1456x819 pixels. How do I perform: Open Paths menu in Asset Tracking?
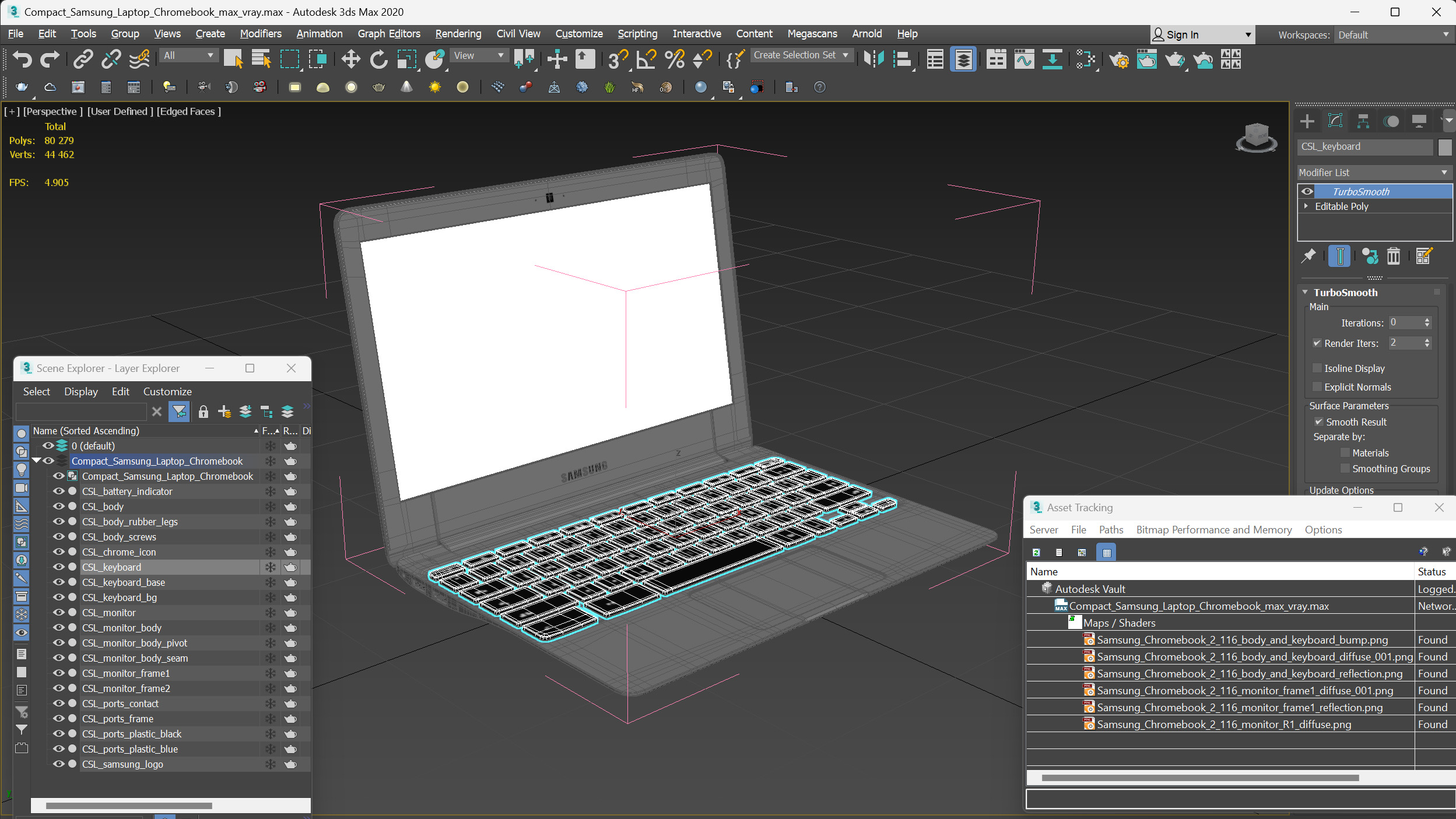1111,529
